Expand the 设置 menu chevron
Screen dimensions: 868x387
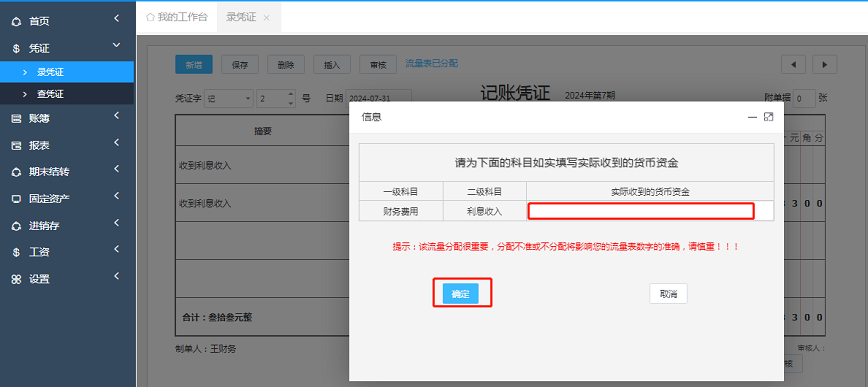click(116, 276)
